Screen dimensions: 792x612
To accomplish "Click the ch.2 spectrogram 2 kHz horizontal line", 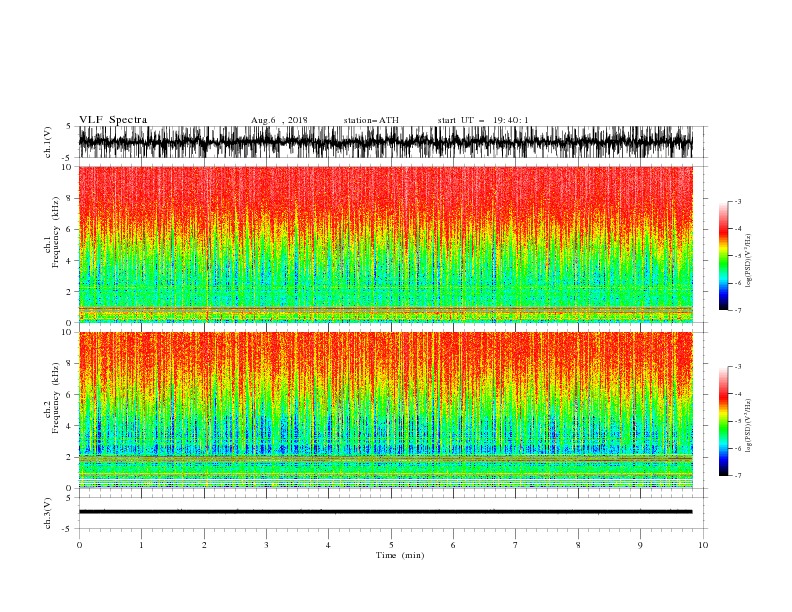I will tap(385, 458).
